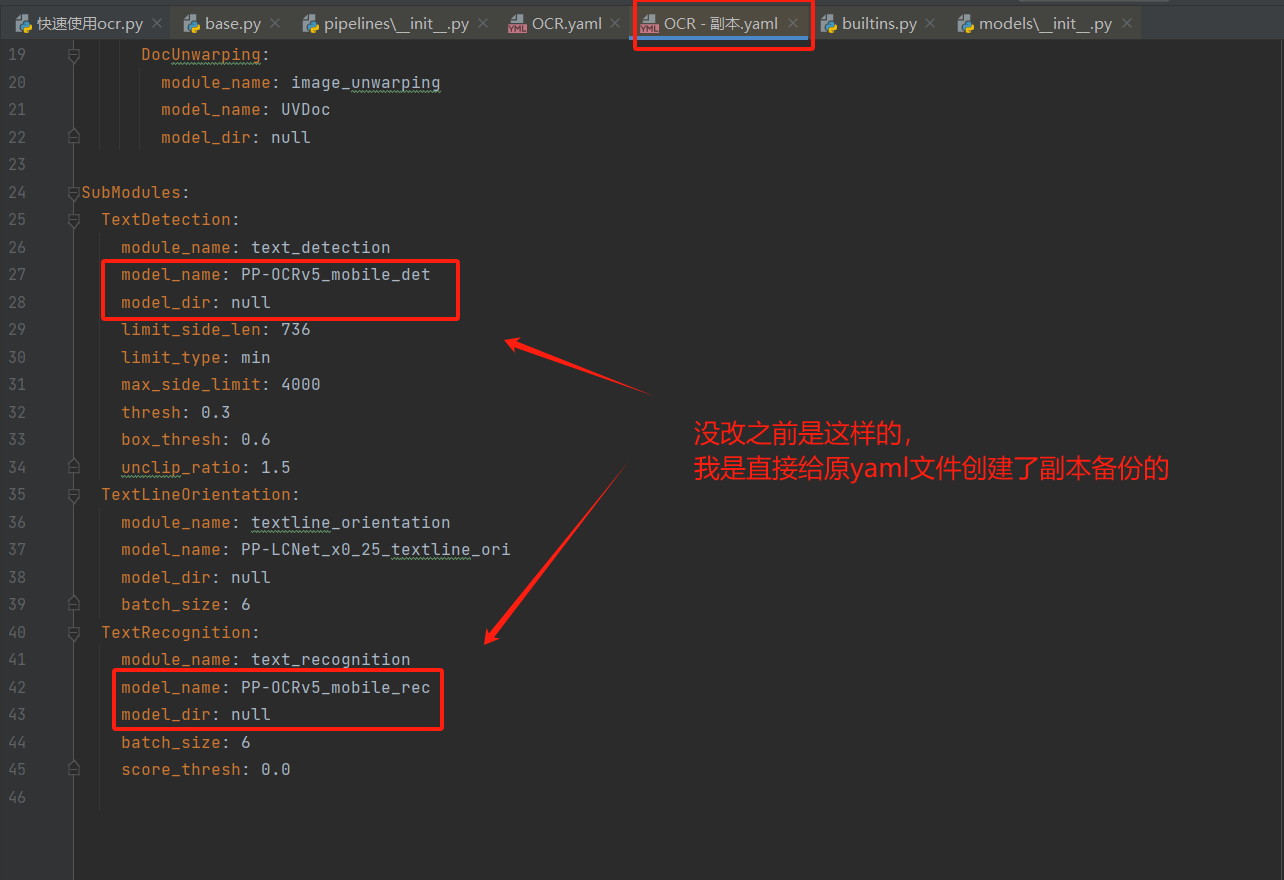Click the 'DocUnwarping' key in the editor
The height and width of the screenshot is (880, 1284).
tap(200, 55)
